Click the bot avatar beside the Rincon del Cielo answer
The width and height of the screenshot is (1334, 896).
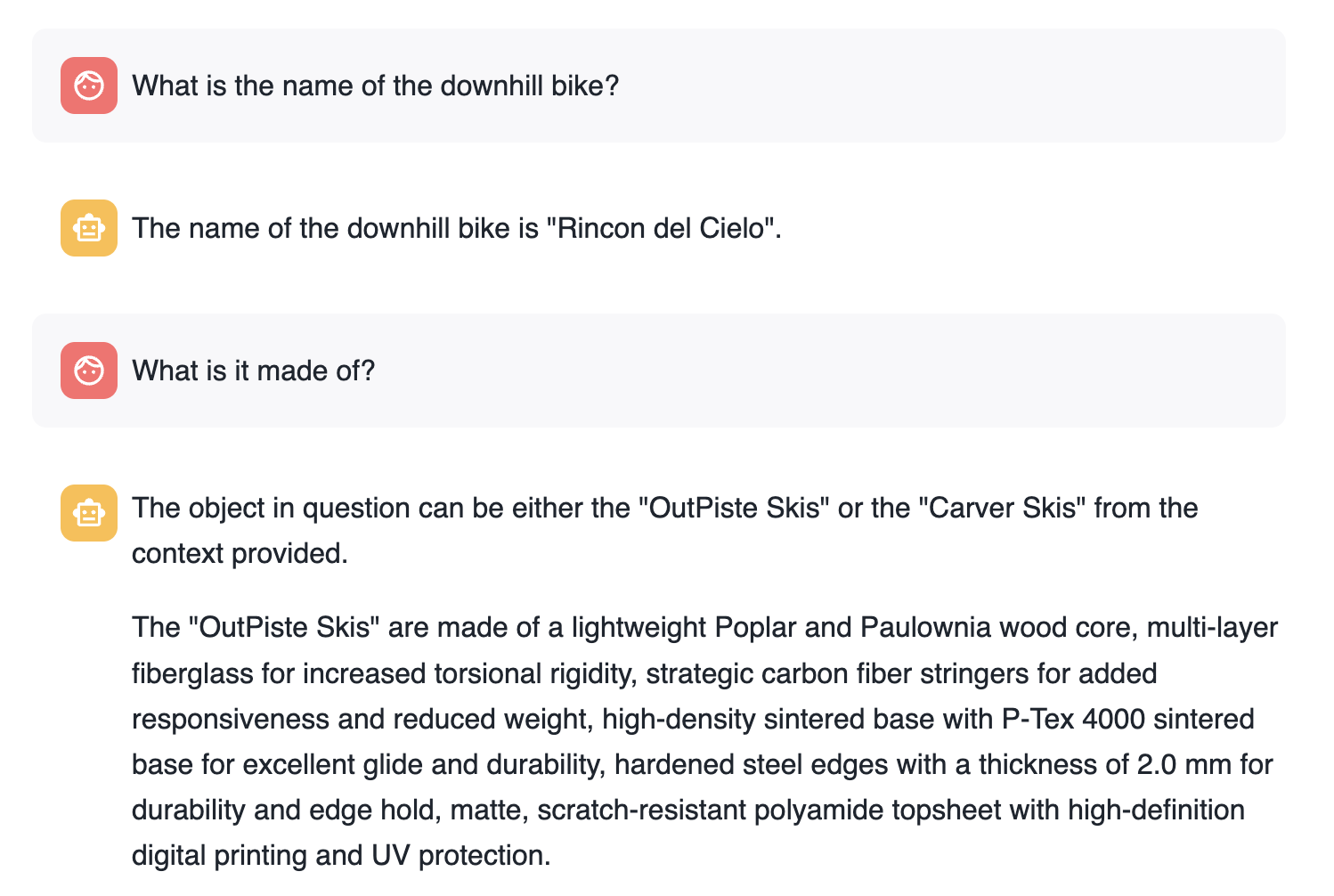coord(89,228)
